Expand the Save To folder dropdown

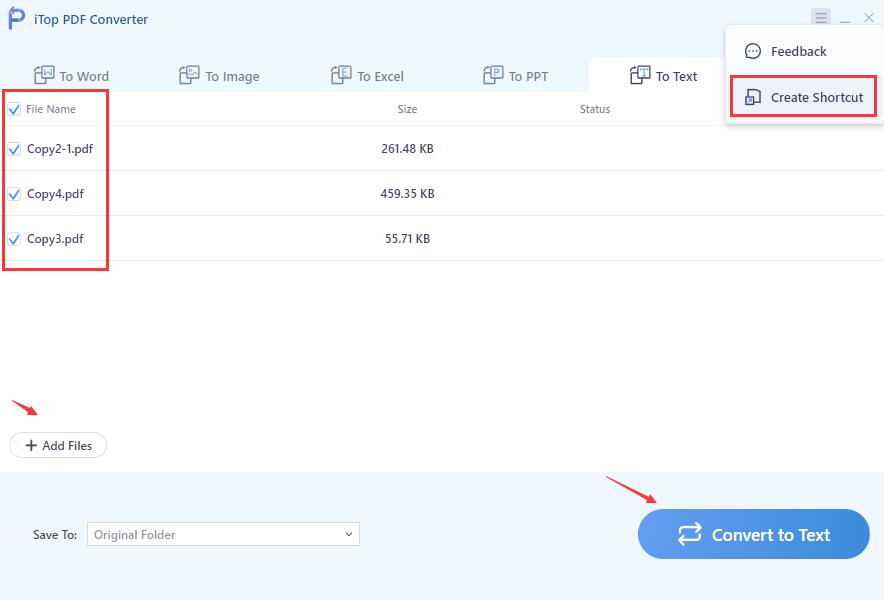(348, 534)
